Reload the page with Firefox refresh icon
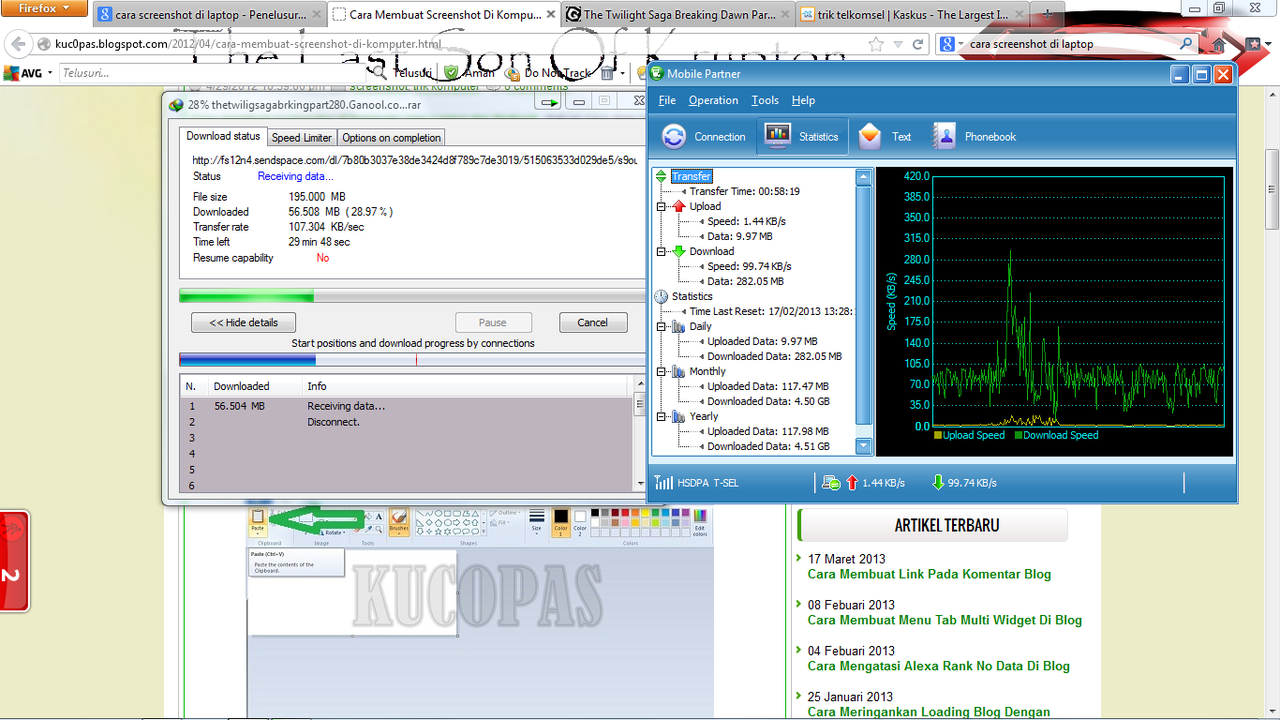 pyautogui.click(x=918, y=44)
